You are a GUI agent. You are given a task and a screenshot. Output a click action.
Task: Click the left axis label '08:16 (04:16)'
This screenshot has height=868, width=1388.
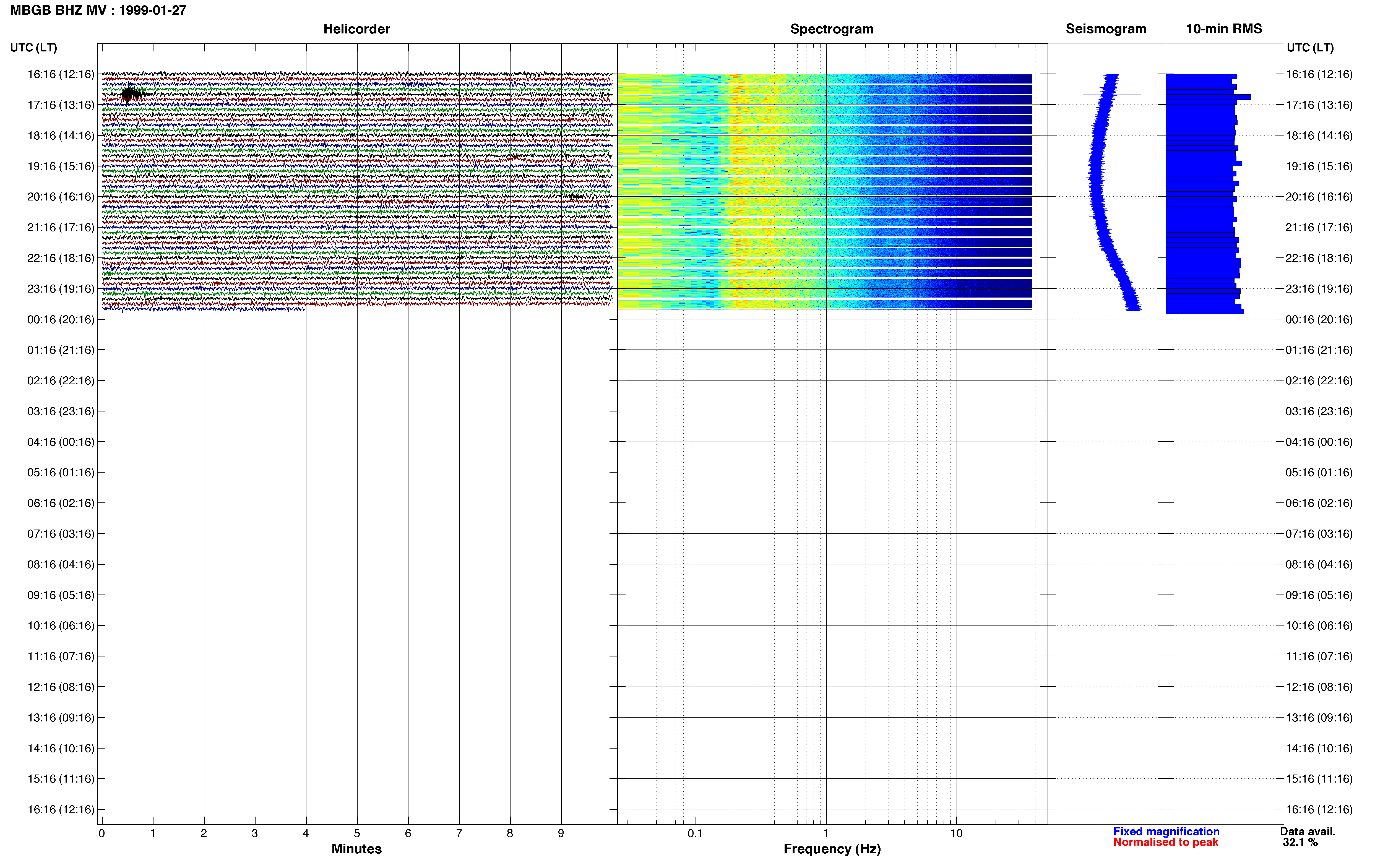(x=61, y=564)
